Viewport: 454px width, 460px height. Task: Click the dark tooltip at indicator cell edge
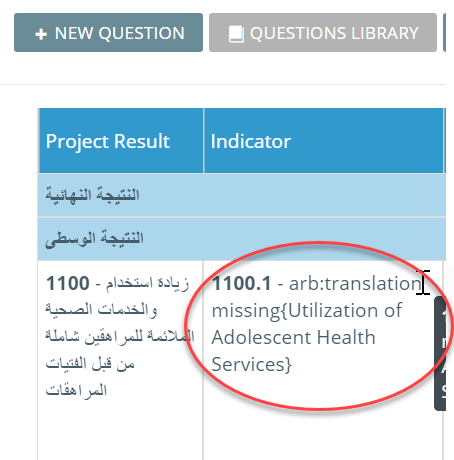440,353
